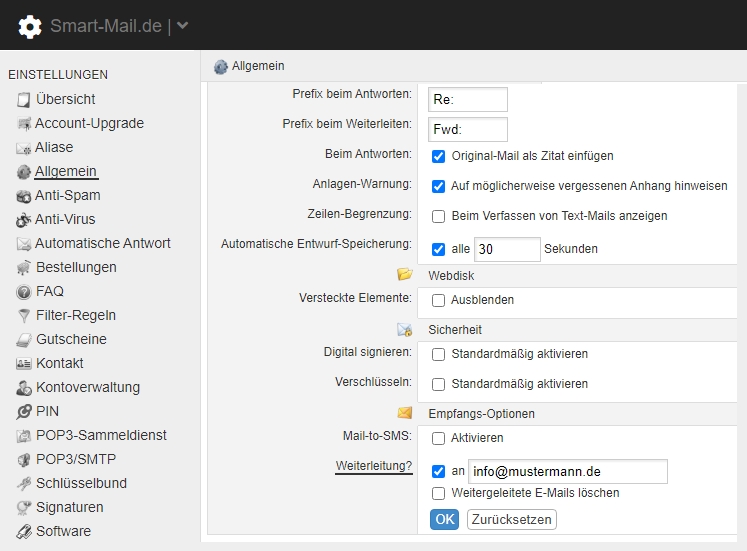747x551 pixels.
Task: Open the Weiterleitung? help link
Action: point(374,466)
